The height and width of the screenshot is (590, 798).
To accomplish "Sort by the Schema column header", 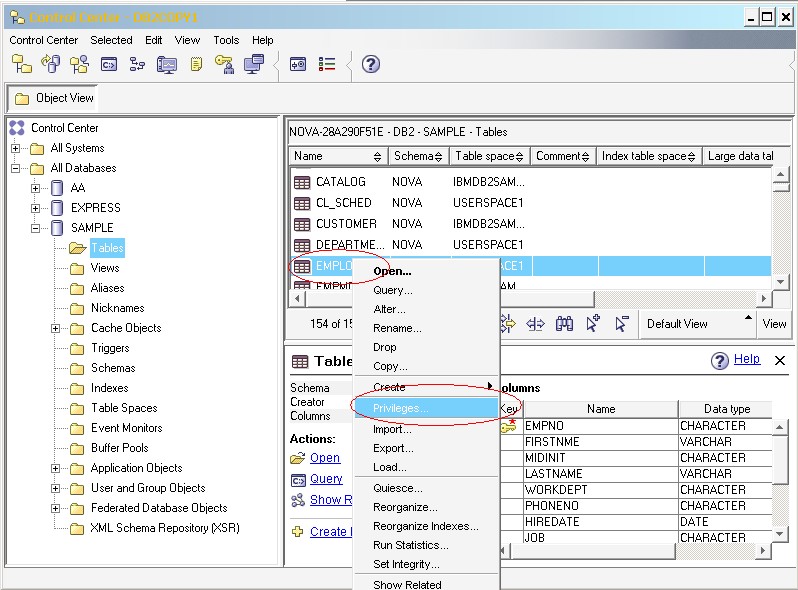I will click(x=418, y=156).
